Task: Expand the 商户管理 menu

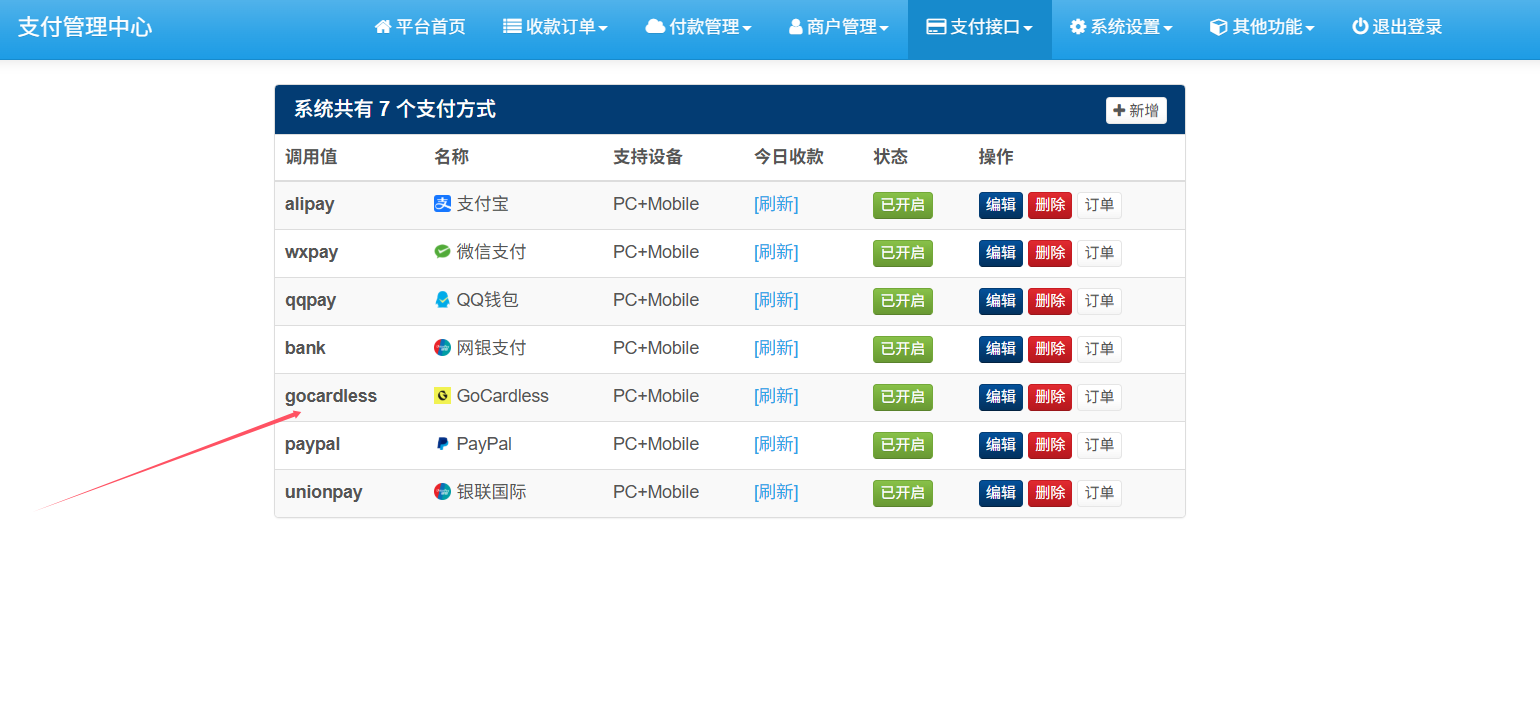Action: 838,27
